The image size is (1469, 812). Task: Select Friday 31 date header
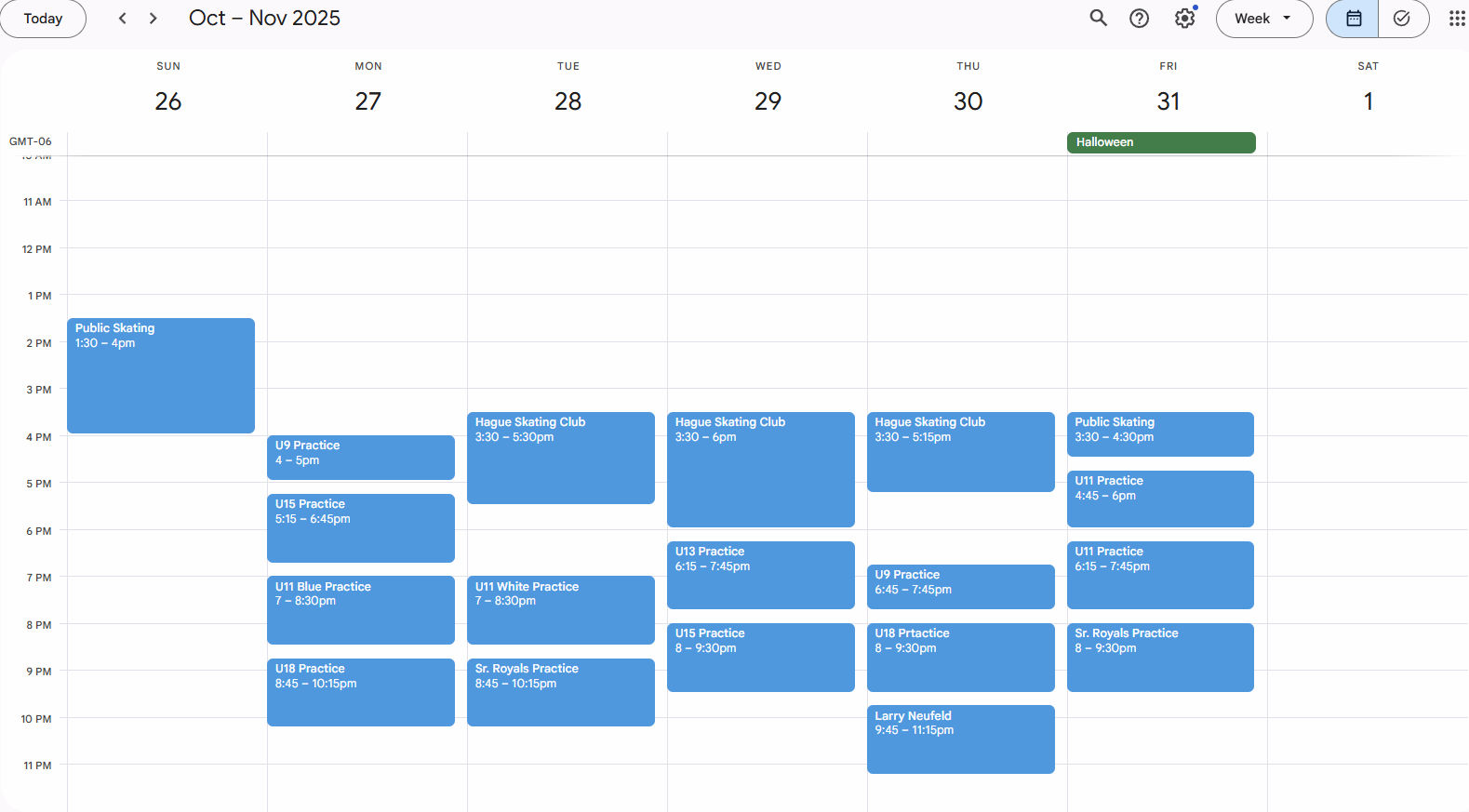(1169, 101)
